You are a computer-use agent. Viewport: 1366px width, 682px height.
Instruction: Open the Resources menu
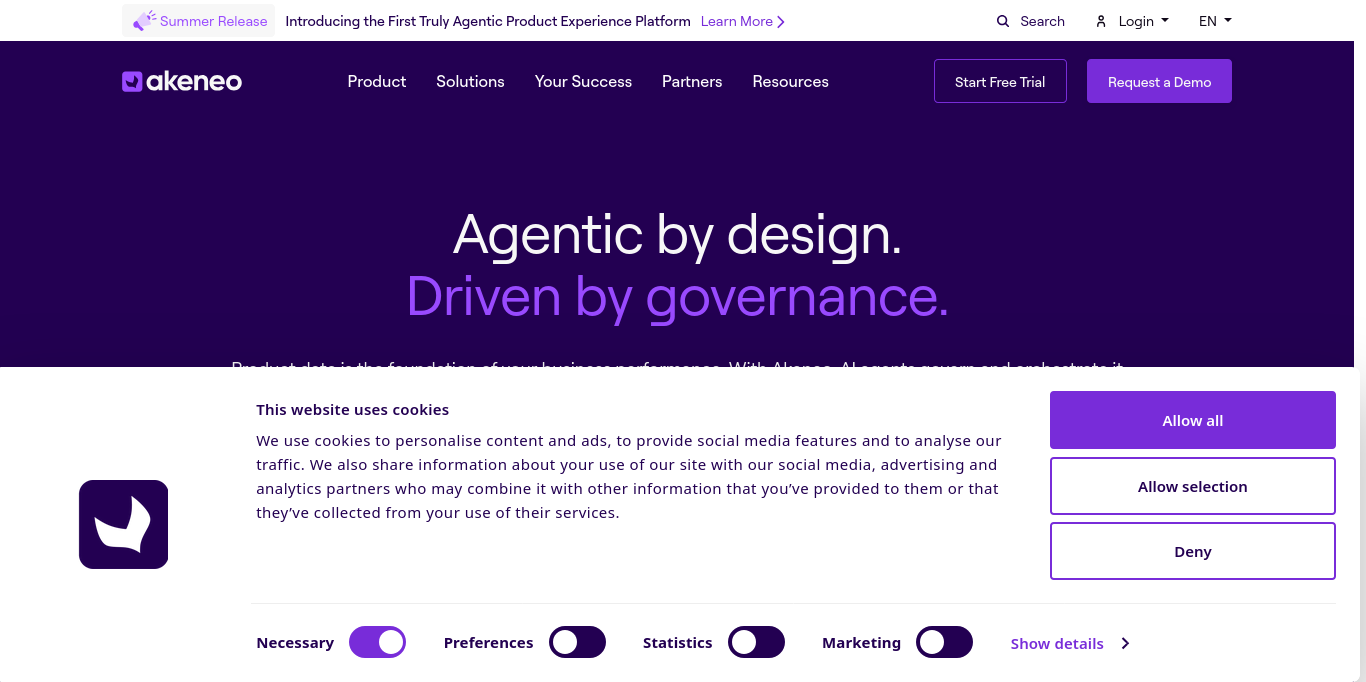790,82
